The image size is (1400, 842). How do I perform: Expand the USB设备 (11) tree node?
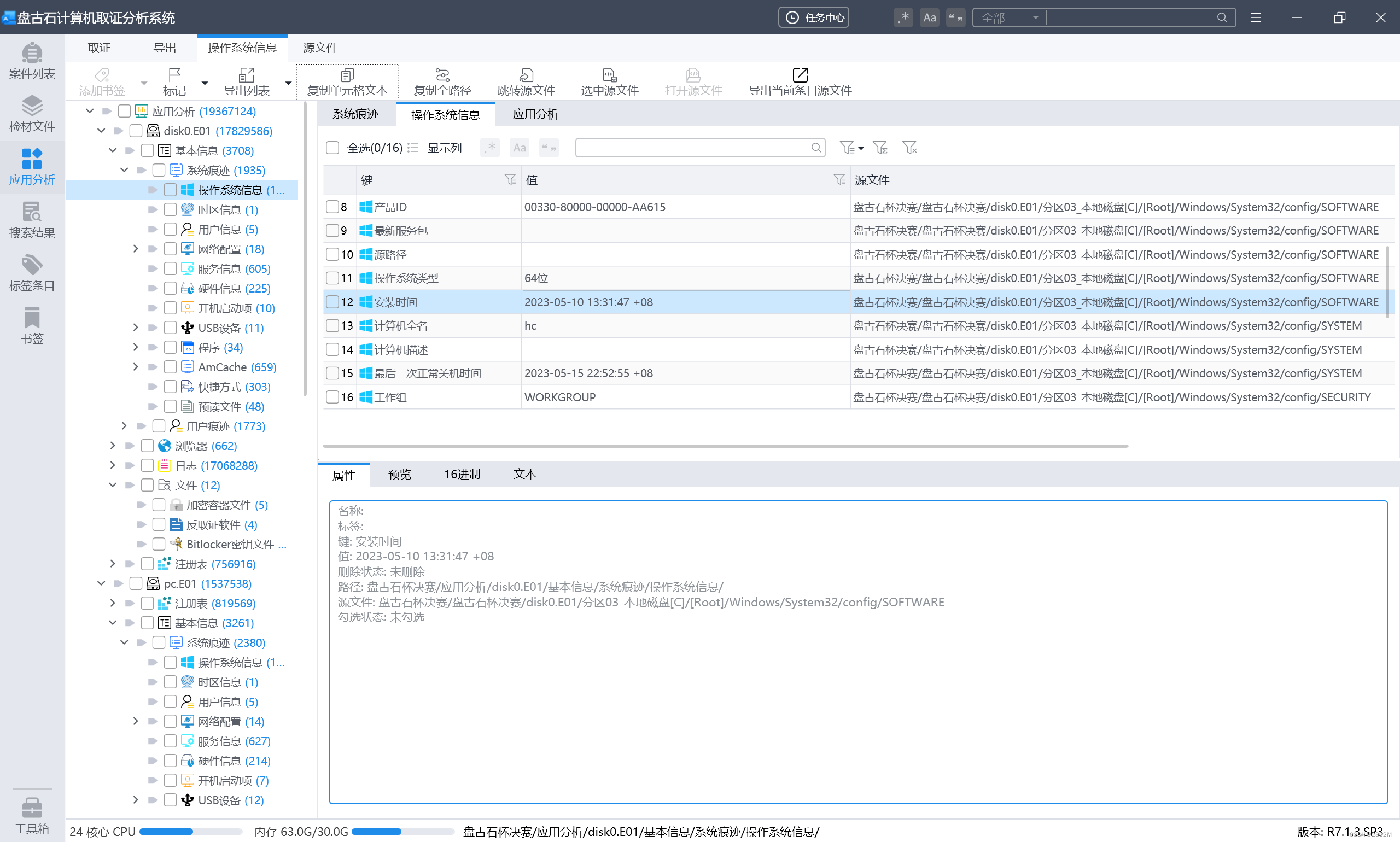click(136, 328)
